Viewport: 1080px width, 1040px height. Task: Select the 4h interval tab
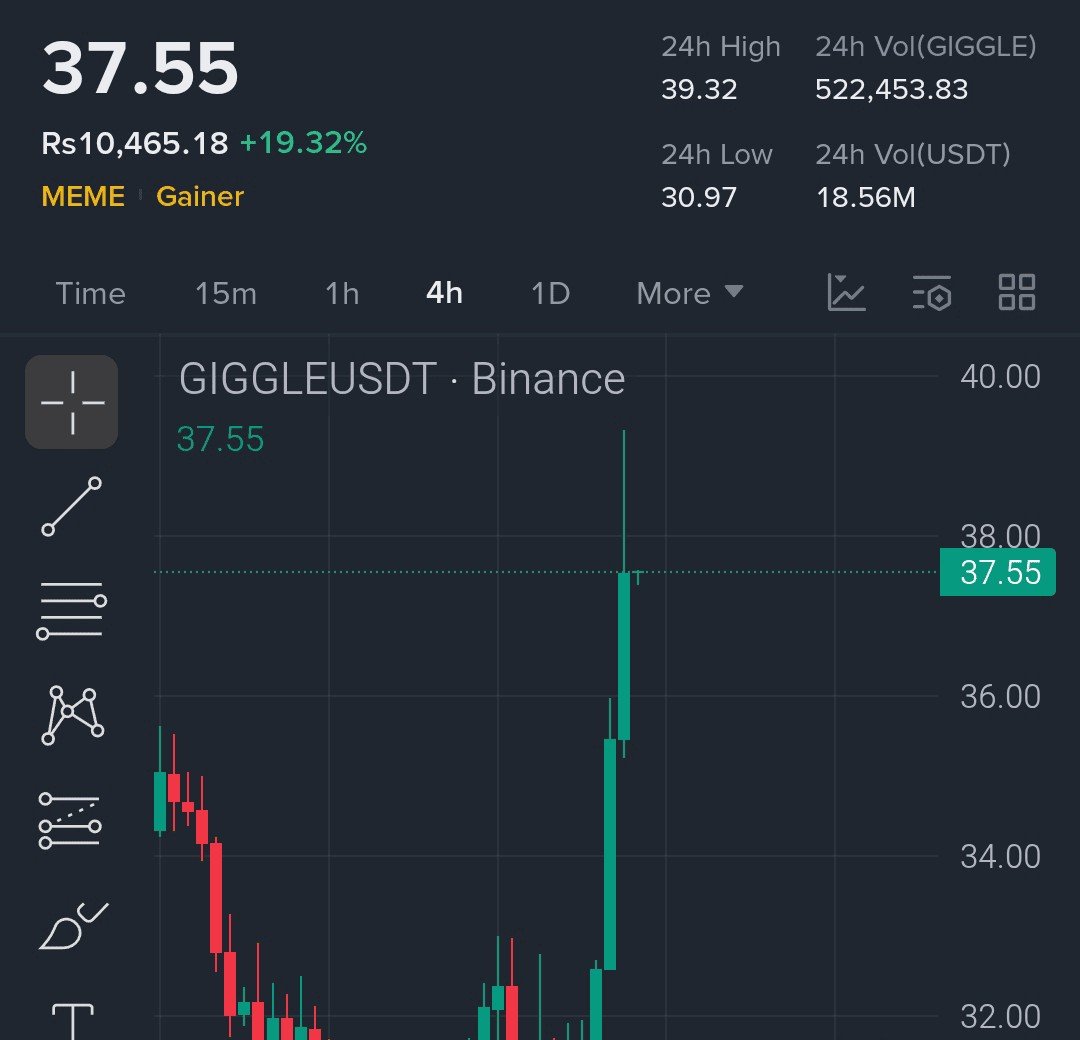coord(444,293)
